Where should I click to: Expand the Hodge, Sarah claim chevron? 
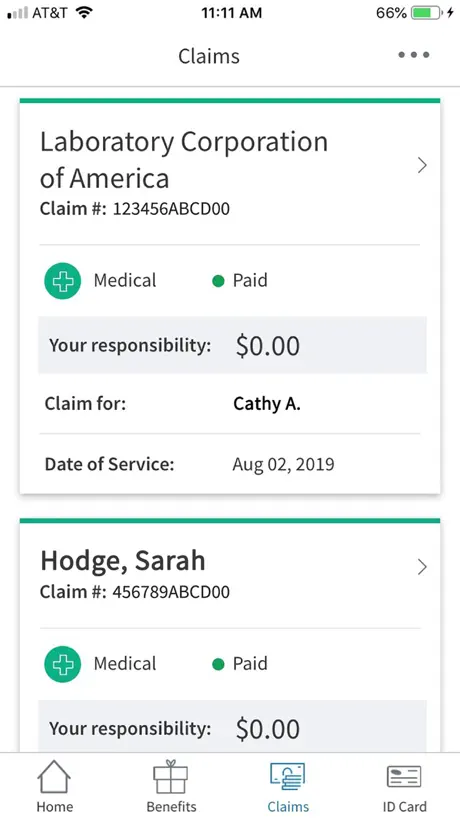tap(422, 567)
